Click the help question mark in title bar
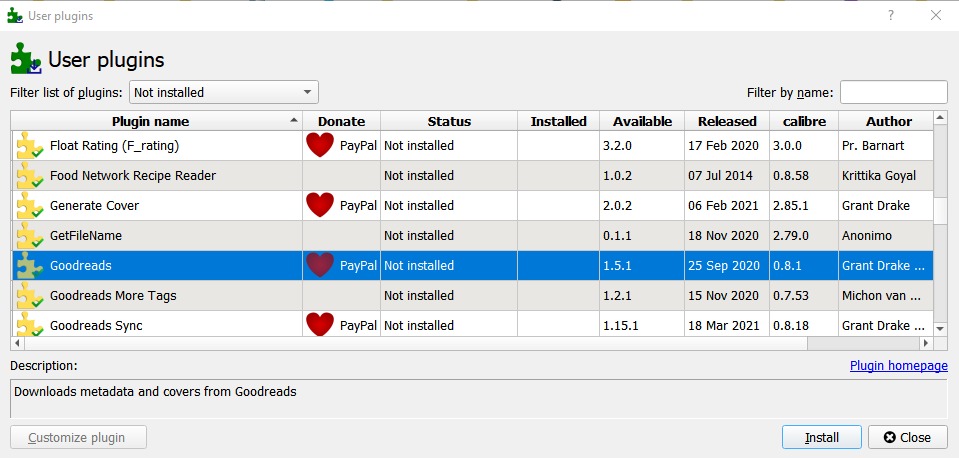The width and height of the screenshot is (959, 458). [891, 15]
